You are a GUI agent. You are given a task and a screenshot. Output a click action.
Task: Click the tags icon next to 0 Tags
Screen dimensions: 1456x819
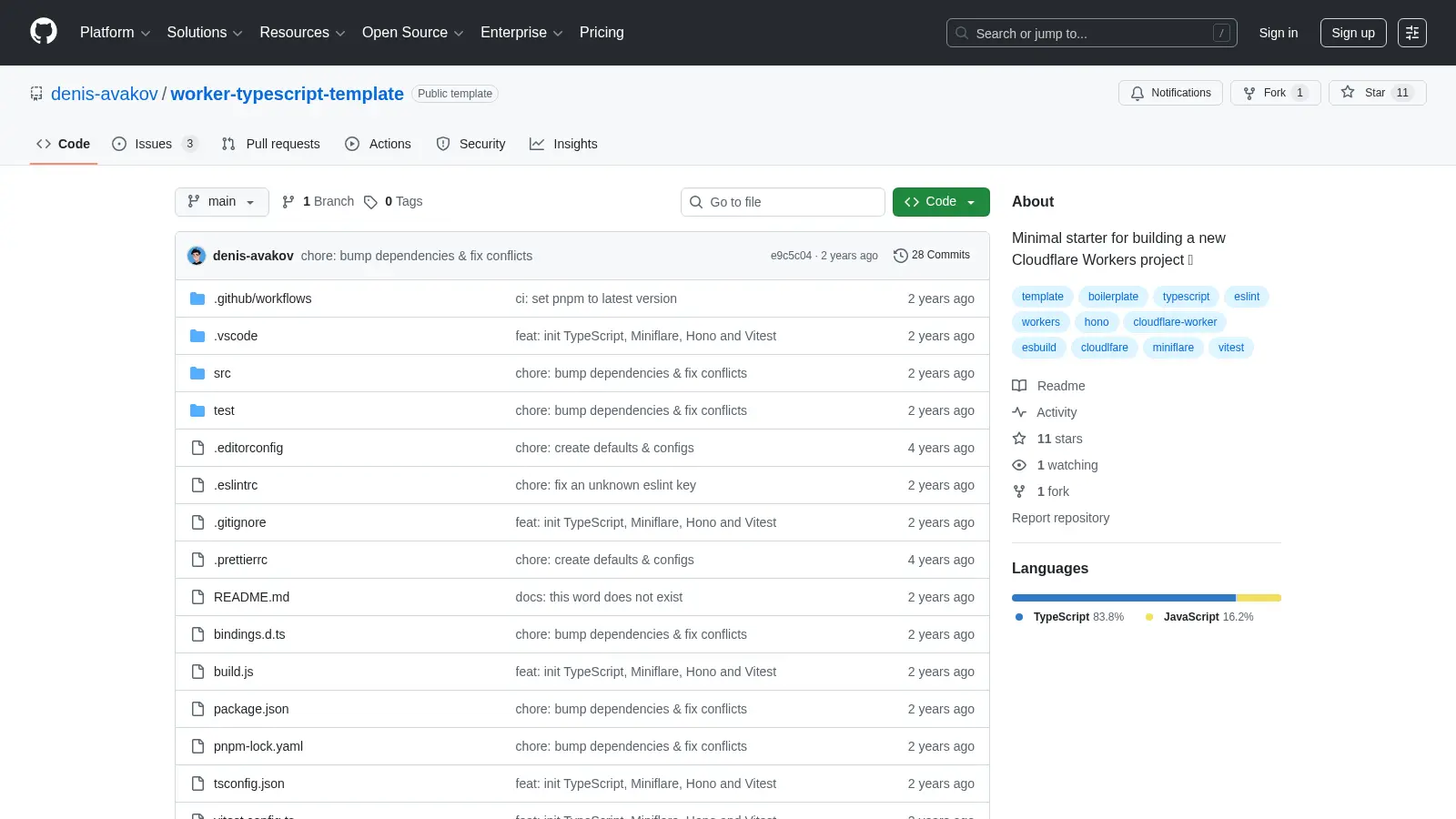[370, 202]
